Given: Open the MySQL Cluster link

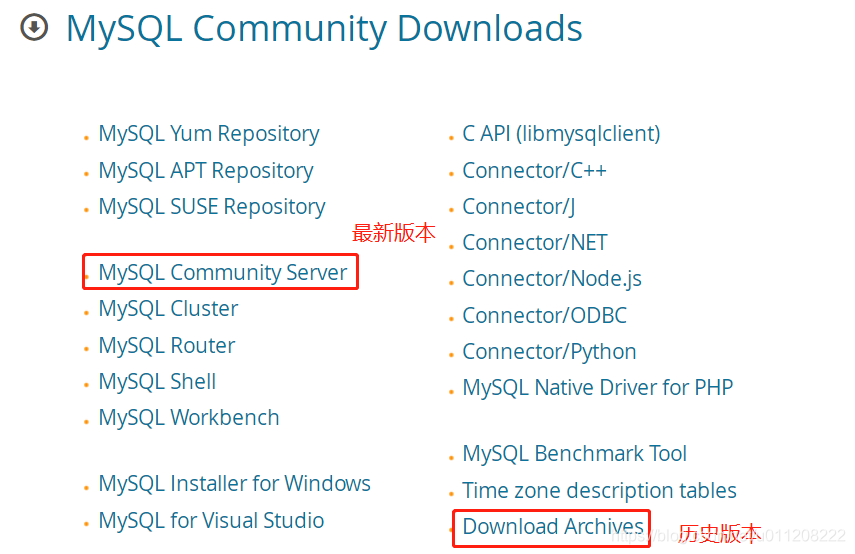Looking at the screenshot, I should click(168, 309).
